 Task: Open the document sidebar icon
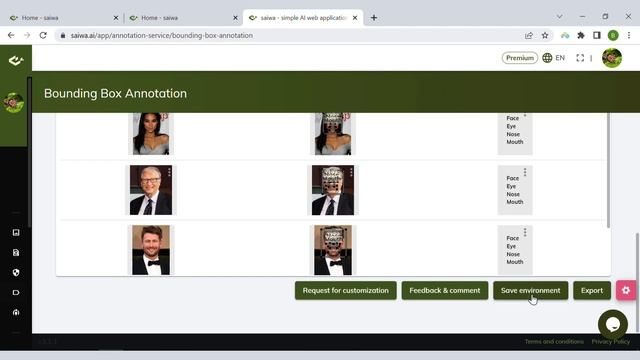pos(16,253)
